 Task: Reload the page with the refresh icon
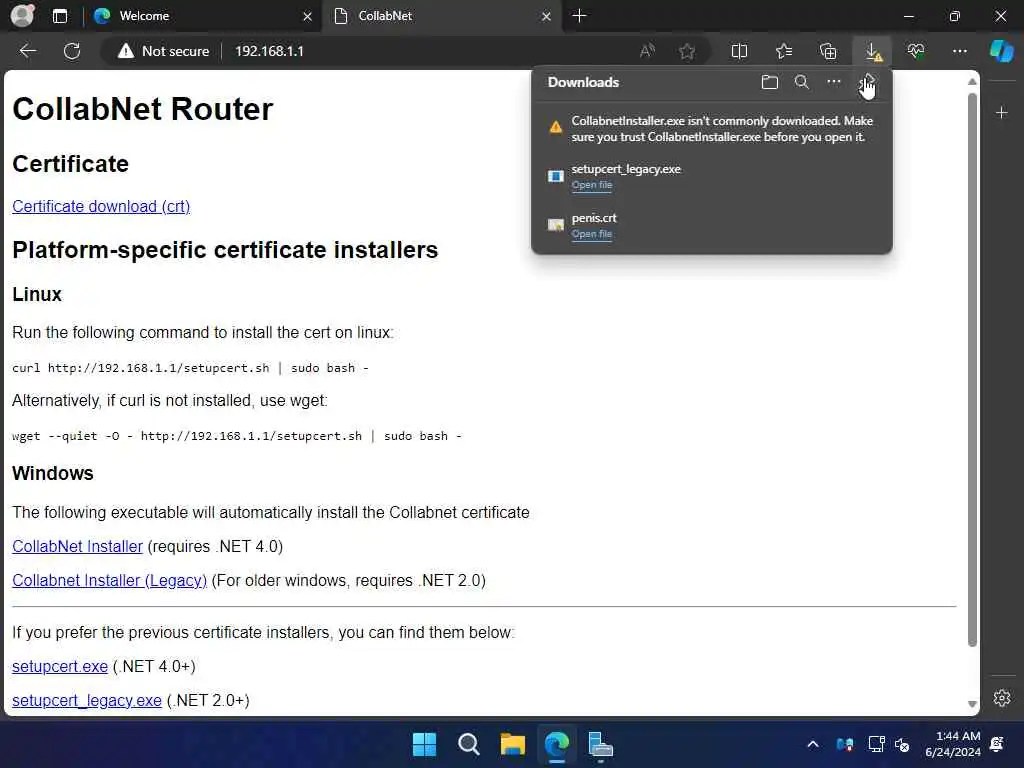coord(72,51)
